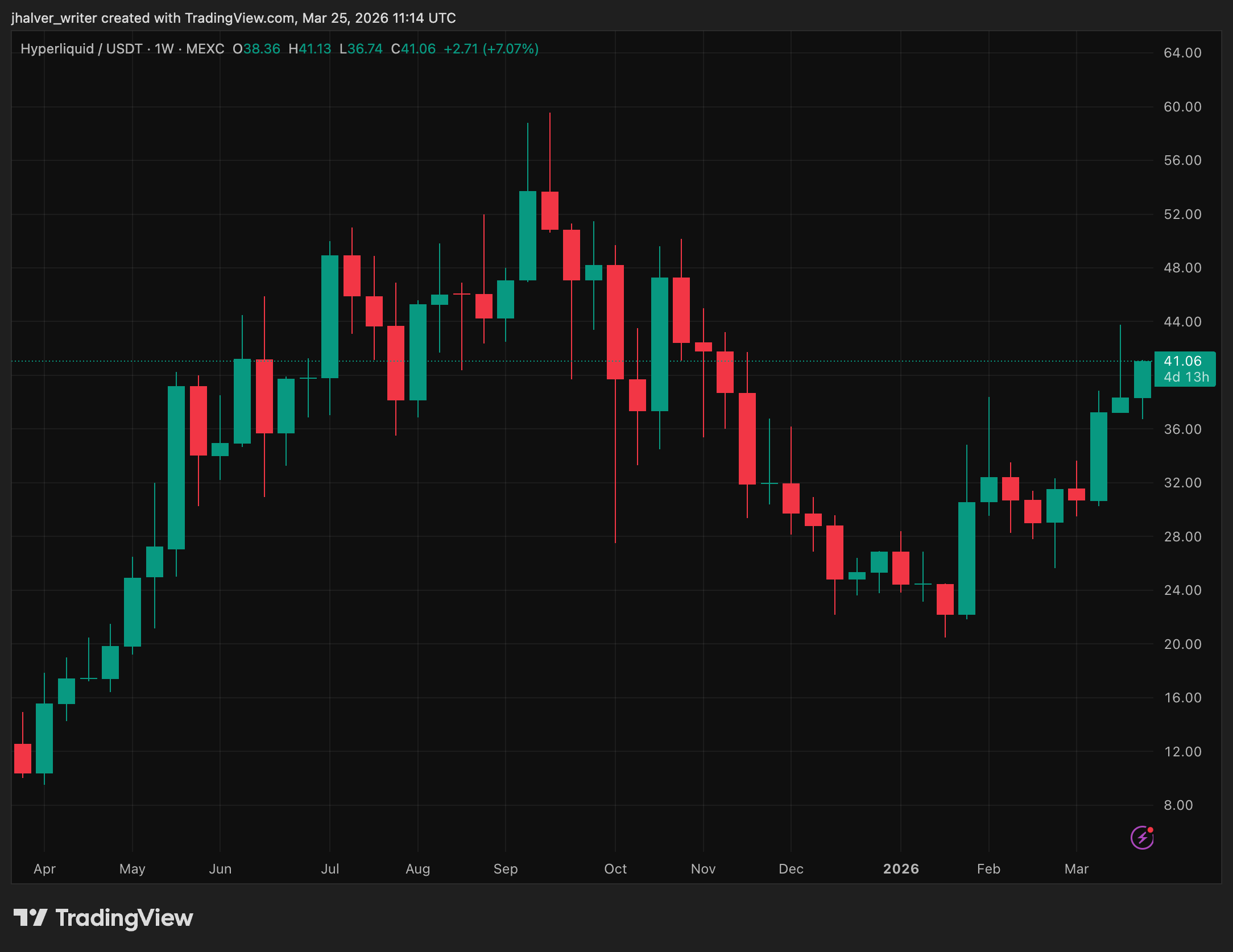This screenshot has width=1233, height=952.
Task: Click the 4d 13h countdown label
Action: click(x=1186, y=377)
